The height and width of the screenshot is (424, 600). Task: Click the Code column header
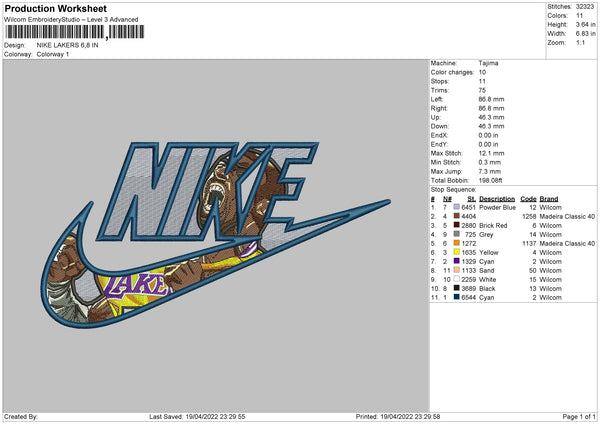tap(528, 199)
